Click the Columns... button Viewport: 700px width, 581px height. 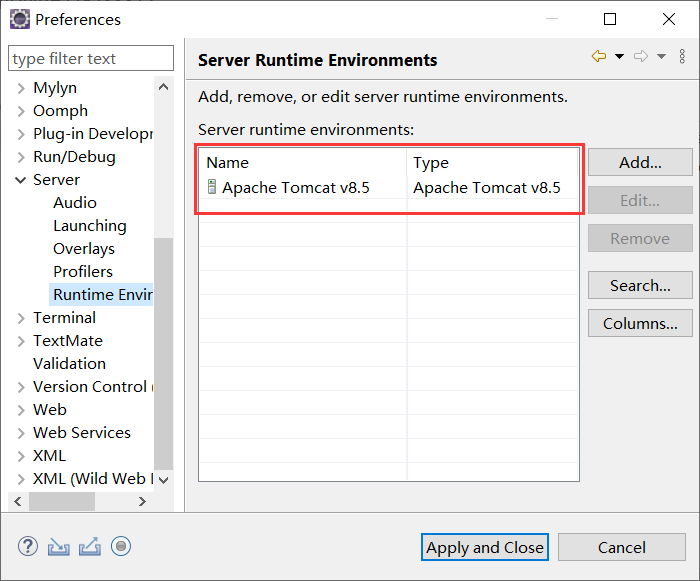tap(640, 323)
